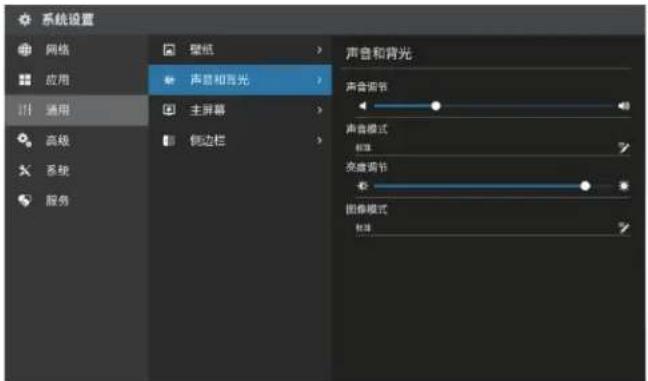
Task: Edit image mode with pencil icon
Action: tap(624, 227)
